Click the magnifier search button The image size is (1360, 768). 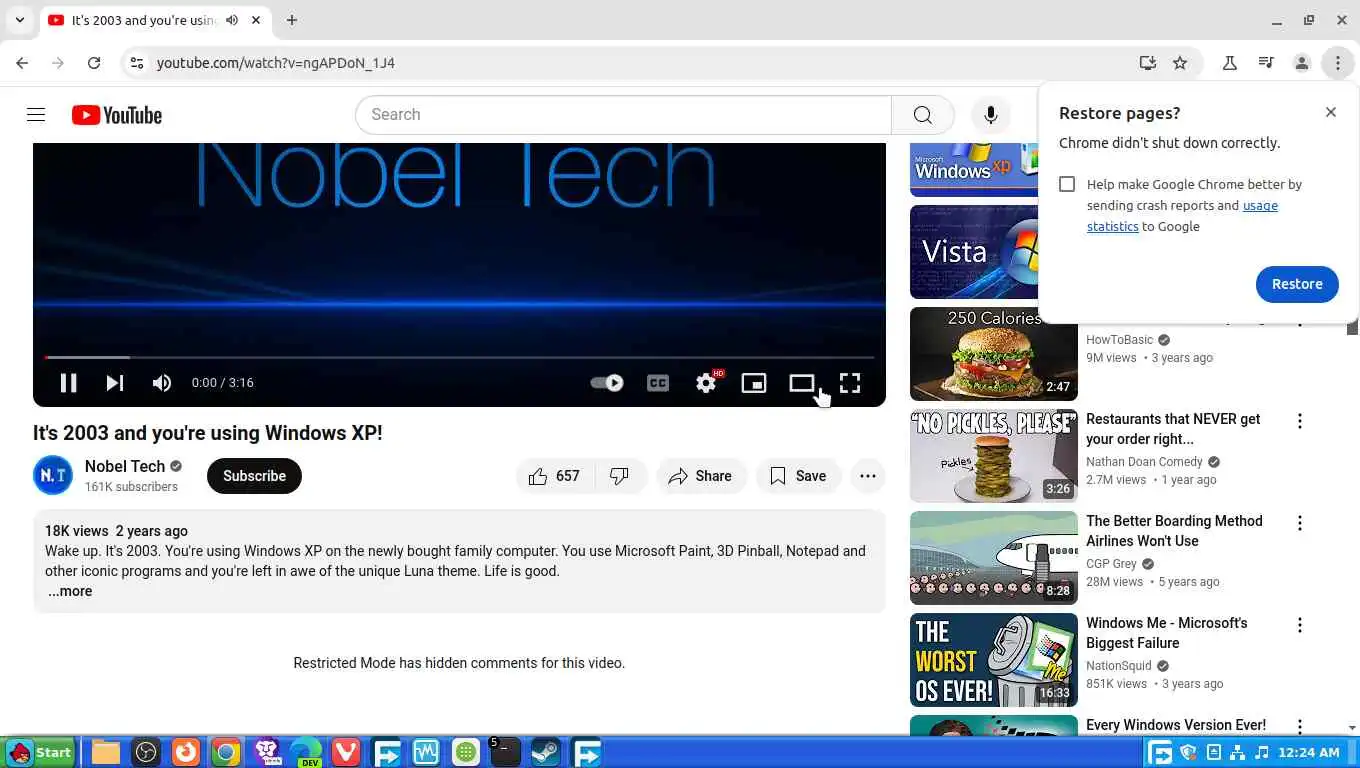click(x=923, y=115)
